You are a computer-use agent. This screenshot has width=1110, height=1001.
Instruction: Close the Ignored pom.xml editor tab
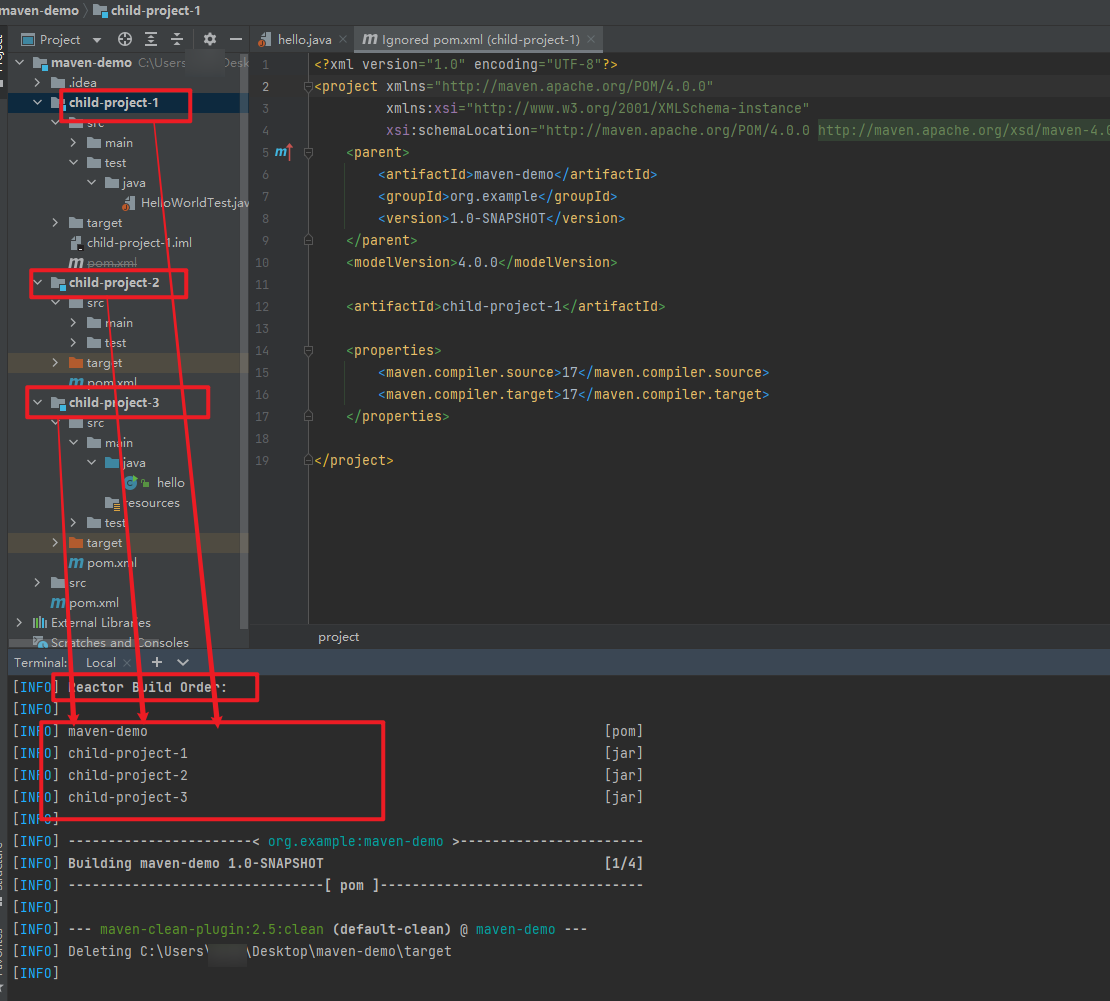(591, 40)
